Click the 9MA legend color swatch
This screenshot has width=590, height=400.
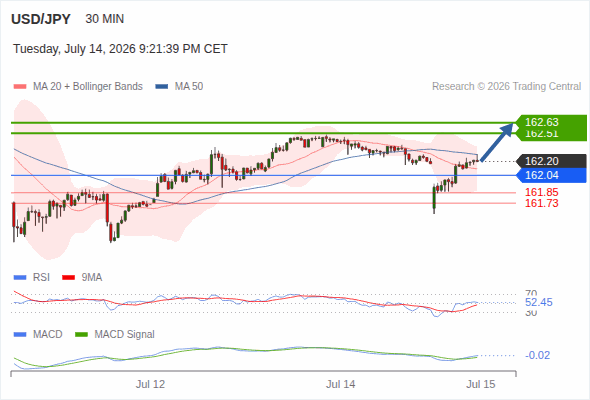tap(68, 278)
